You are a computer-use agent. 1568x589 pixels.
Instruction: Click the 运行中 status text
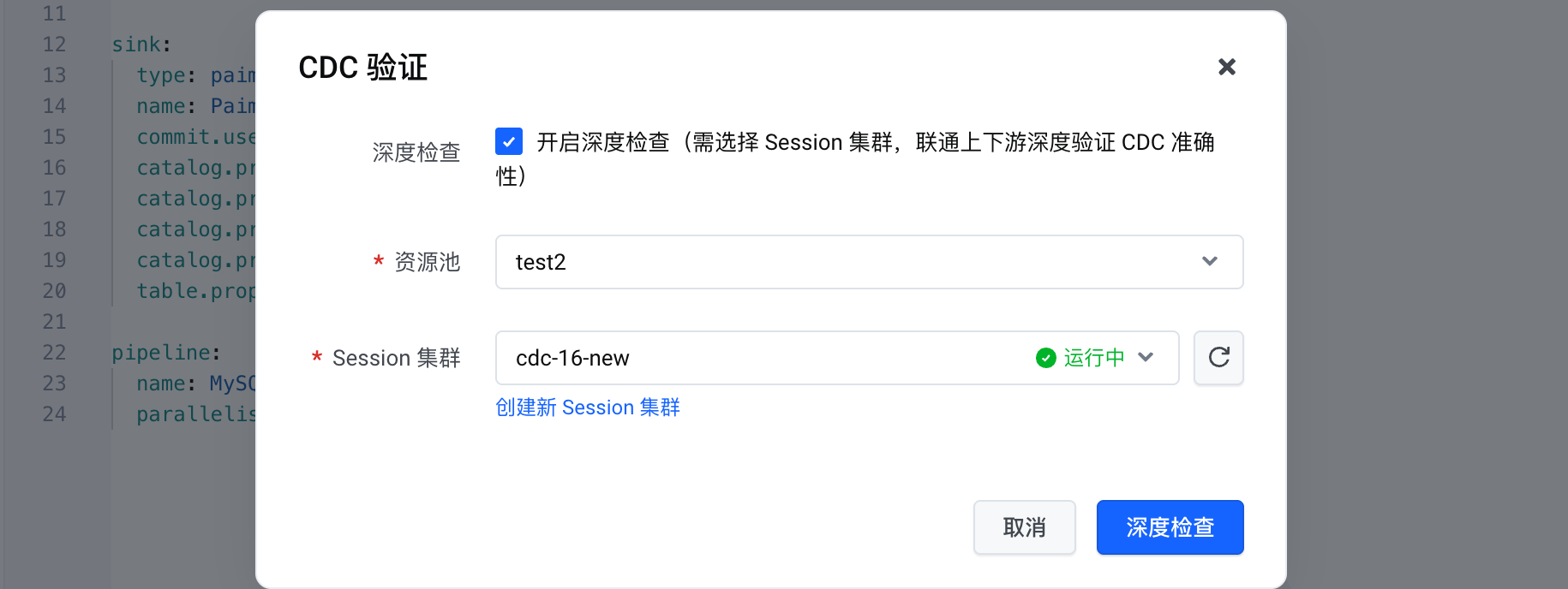click(1094, 358)
